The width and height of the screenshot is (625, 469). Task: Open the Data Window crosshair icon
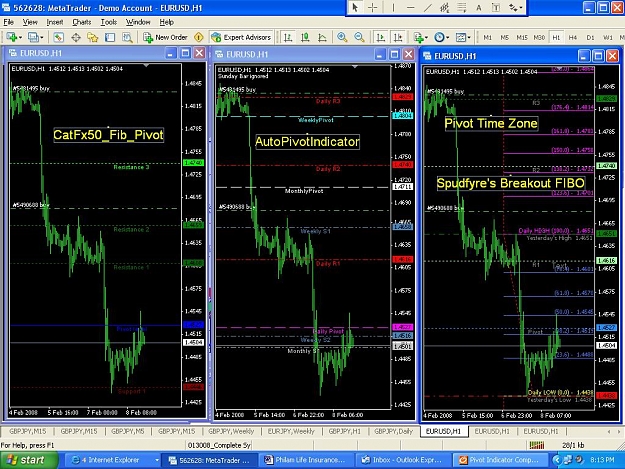coord(76,37)
